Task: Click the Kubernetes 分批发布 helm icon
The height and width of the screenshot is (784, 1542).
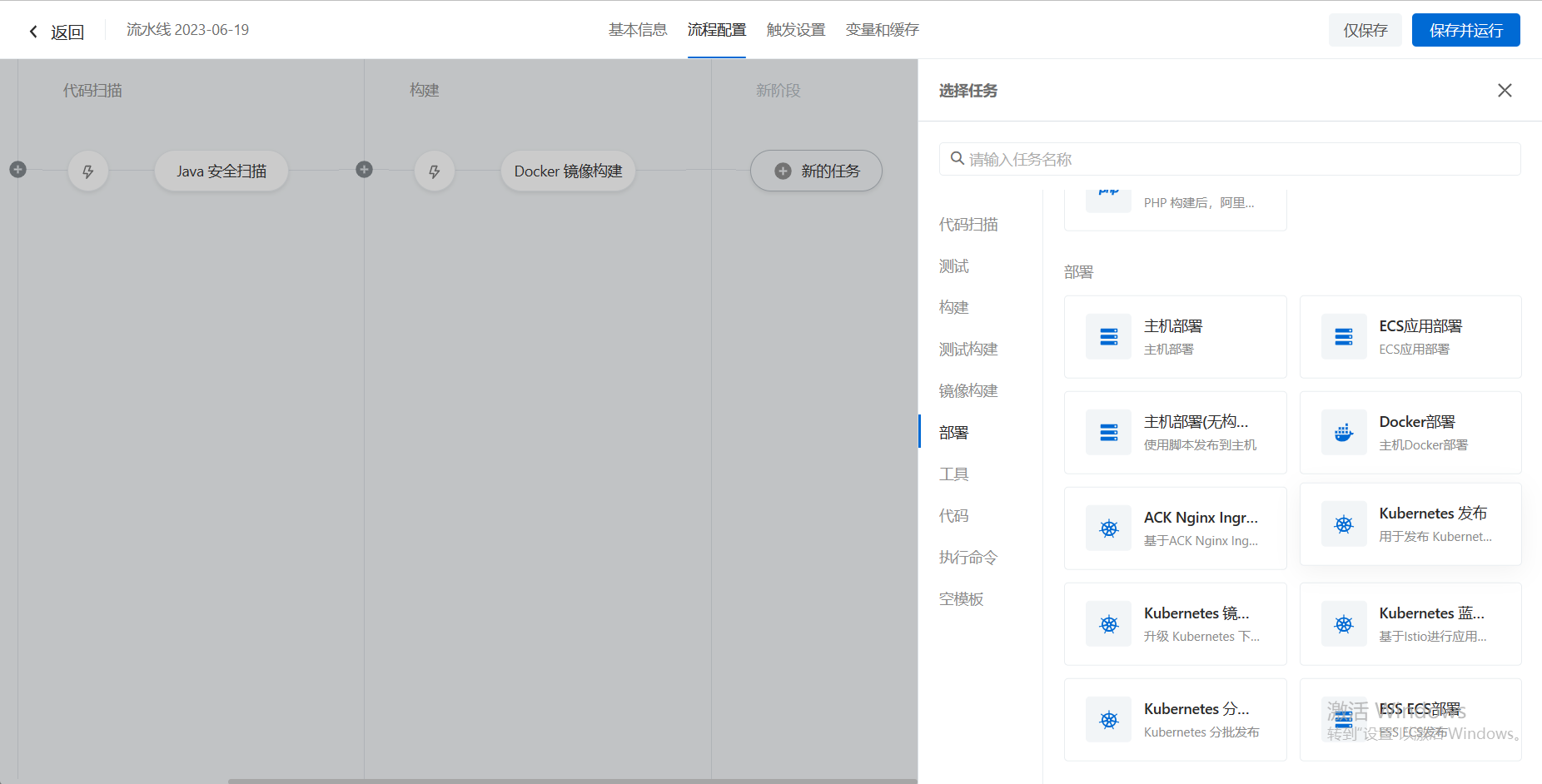Action: point(1109,719)
